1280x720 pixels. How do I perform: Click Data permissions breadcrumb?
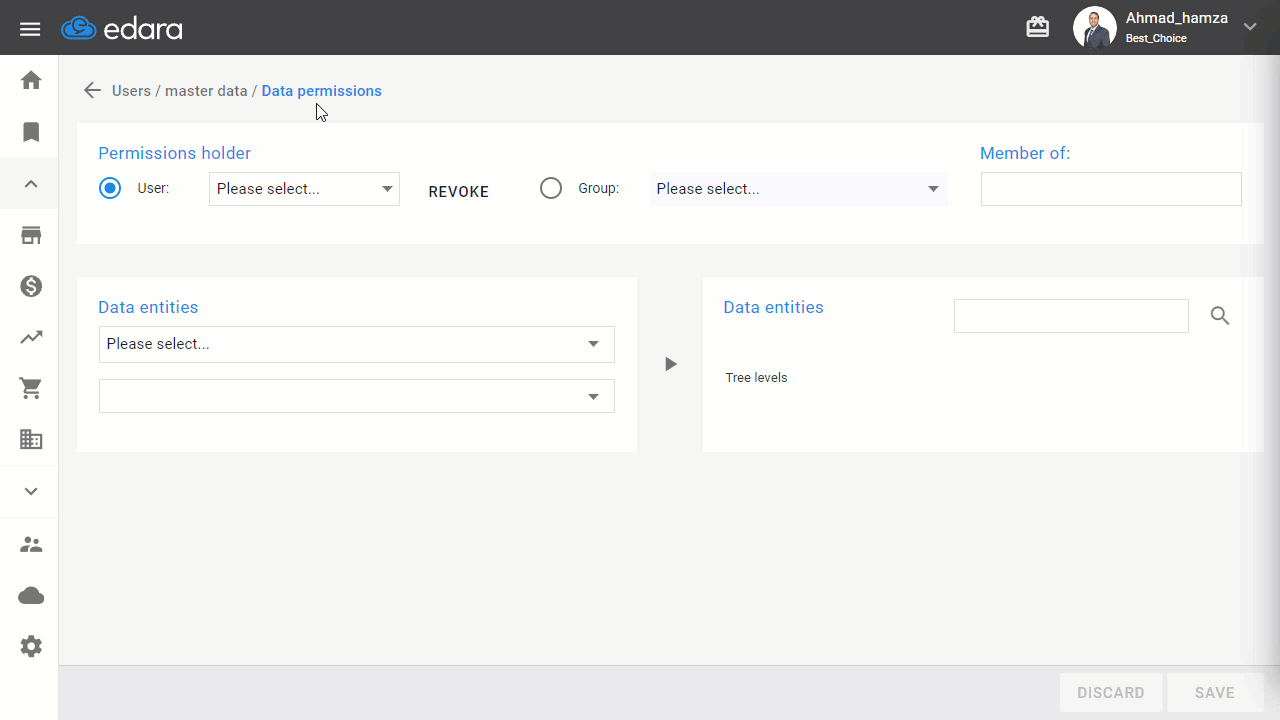click(x=322, y=91)
